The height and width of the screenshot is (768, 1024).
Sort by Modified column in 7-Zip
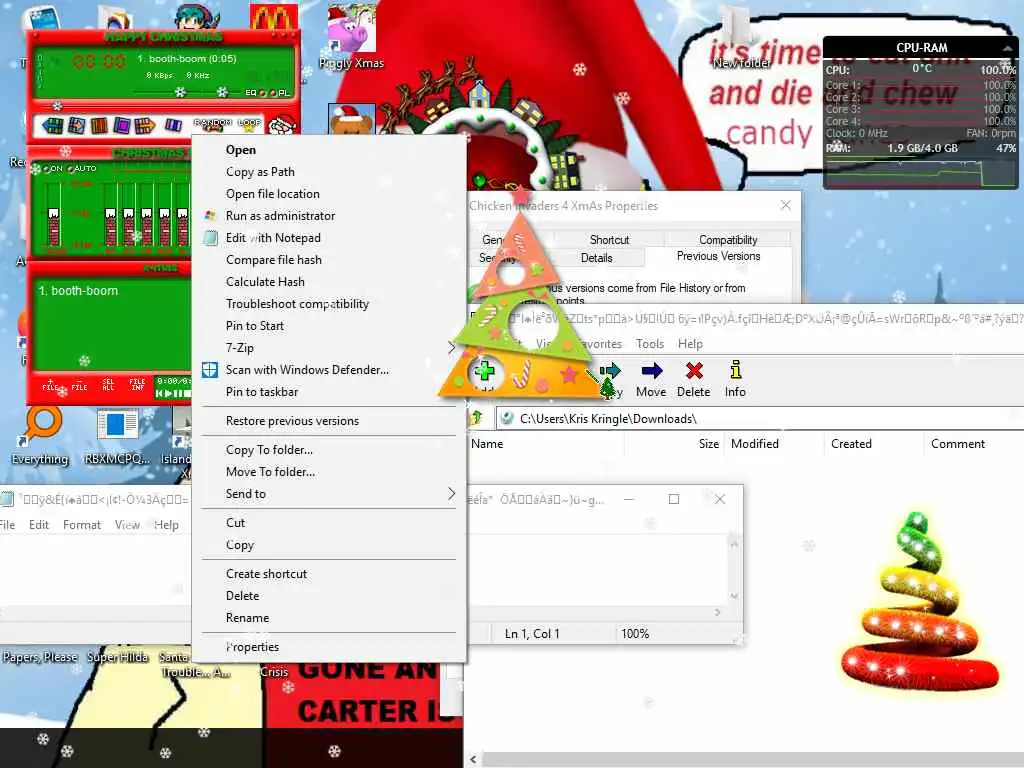click(774, 443)
